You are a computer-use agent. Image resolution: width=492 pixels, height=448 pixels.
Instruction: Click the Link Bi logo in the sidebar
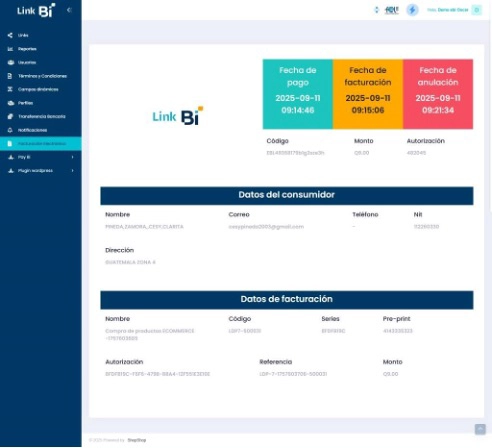coord(36,10)
